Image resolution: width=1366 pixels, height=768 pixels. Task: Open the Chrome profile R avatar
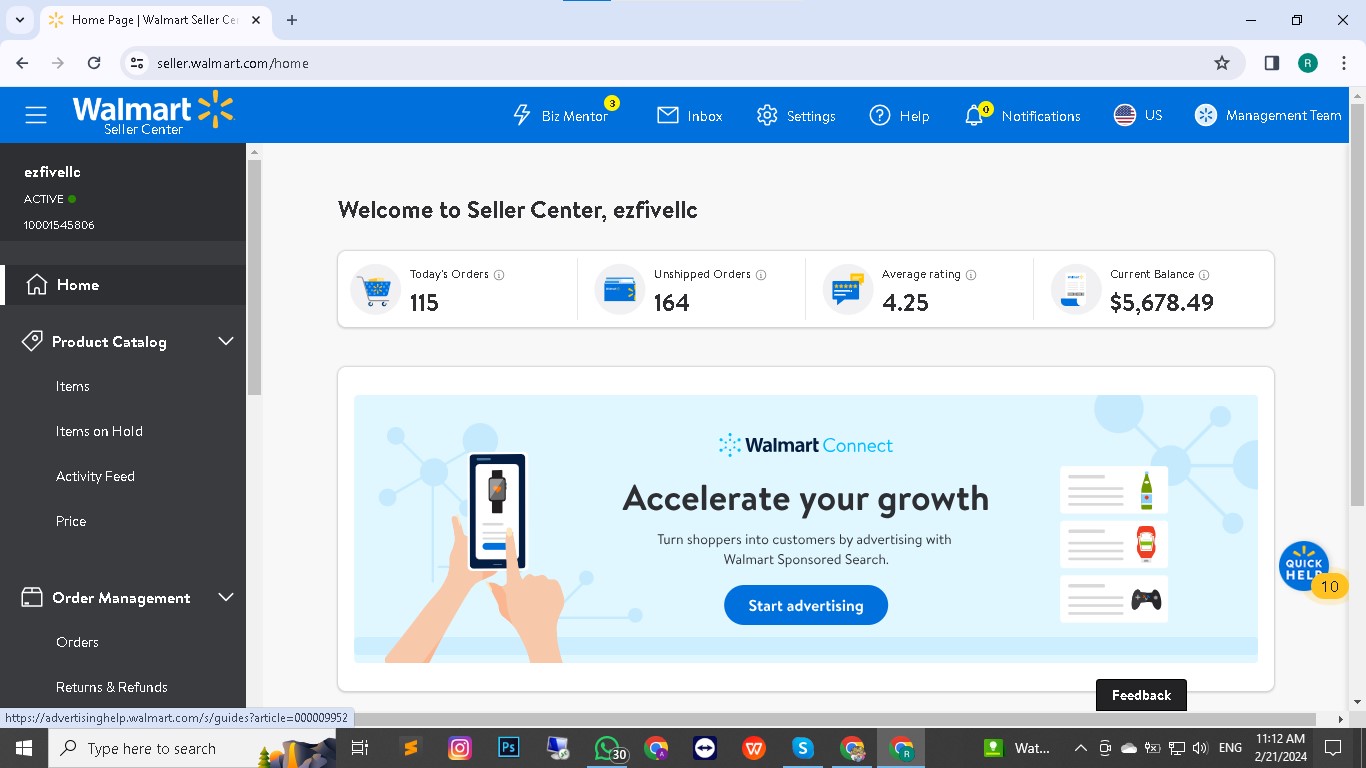(x=1308, y=63)
